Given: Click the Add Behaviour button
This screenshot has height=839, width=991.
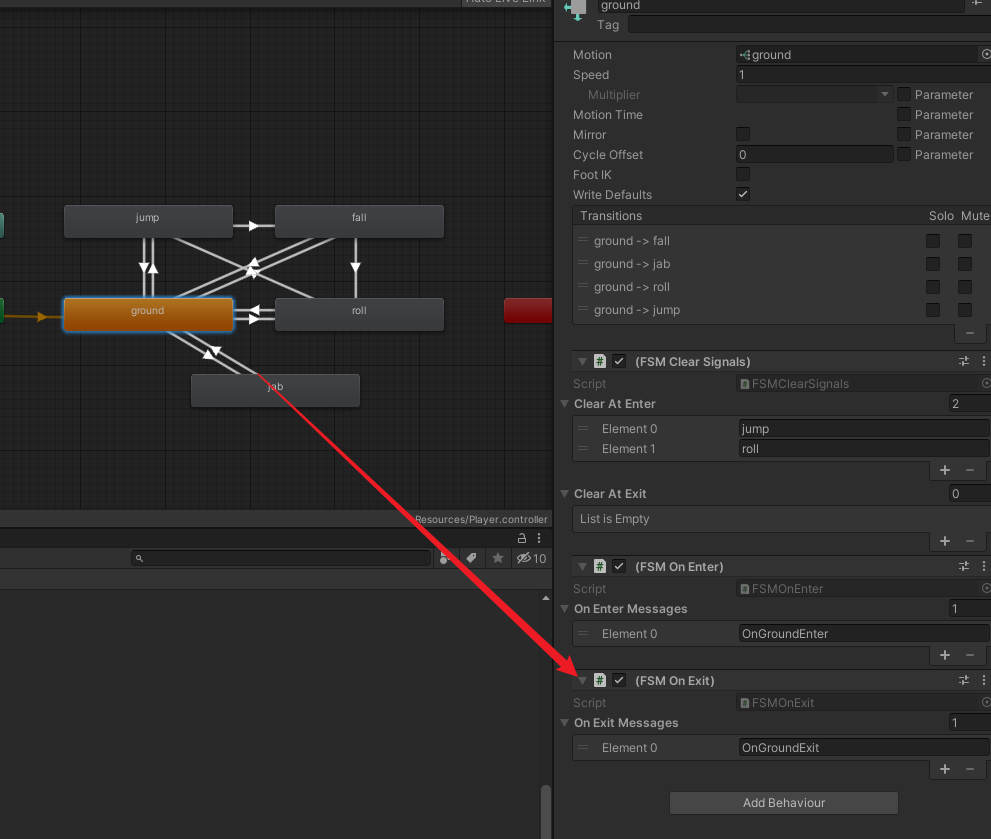Looking at the screenshot, I should [x=784, y=802].
